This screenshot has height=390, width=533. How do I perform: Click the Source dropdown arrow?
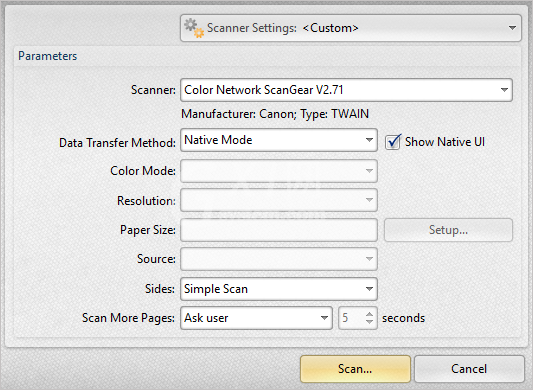coord(369,259)
